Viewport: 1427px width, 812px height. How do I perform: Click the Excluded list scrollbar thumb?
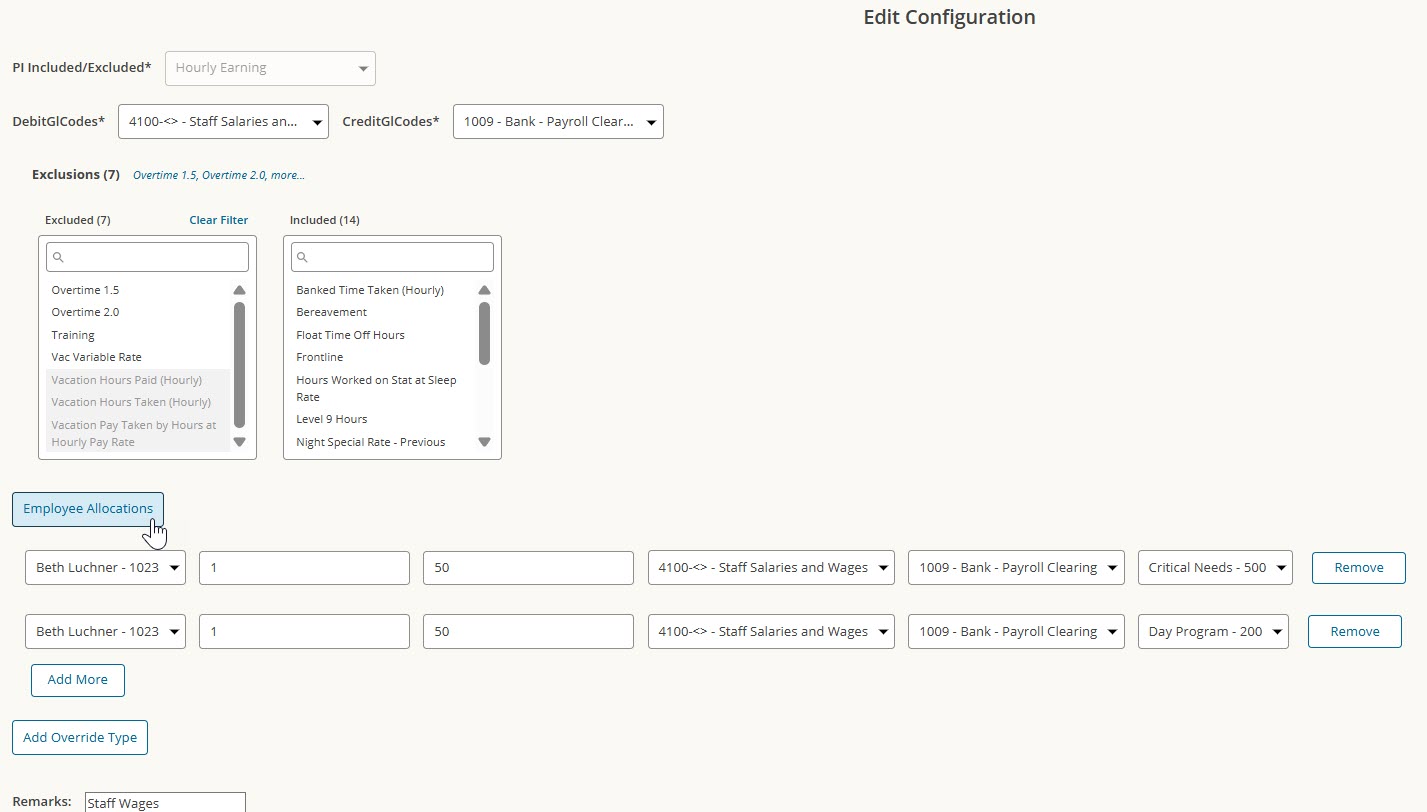point(239,365)
